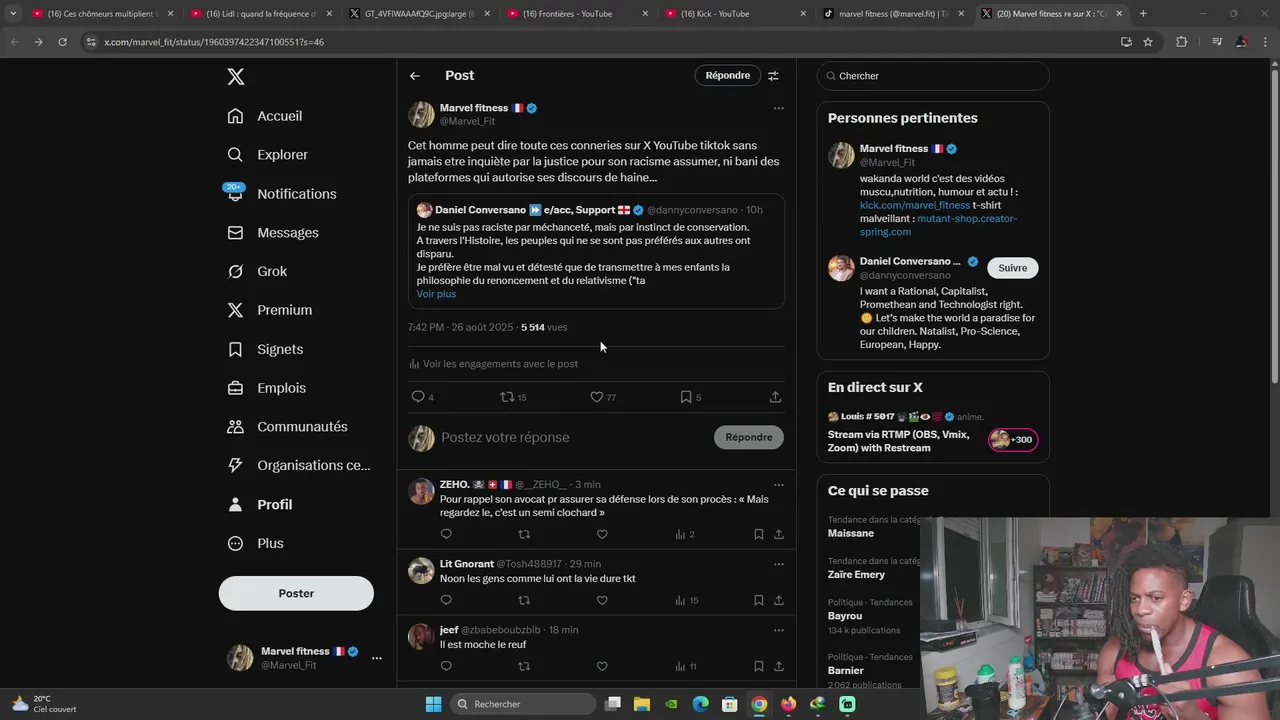The image size is (1280, 720).
Task: Reload the page in the browser
Action: 62,42
